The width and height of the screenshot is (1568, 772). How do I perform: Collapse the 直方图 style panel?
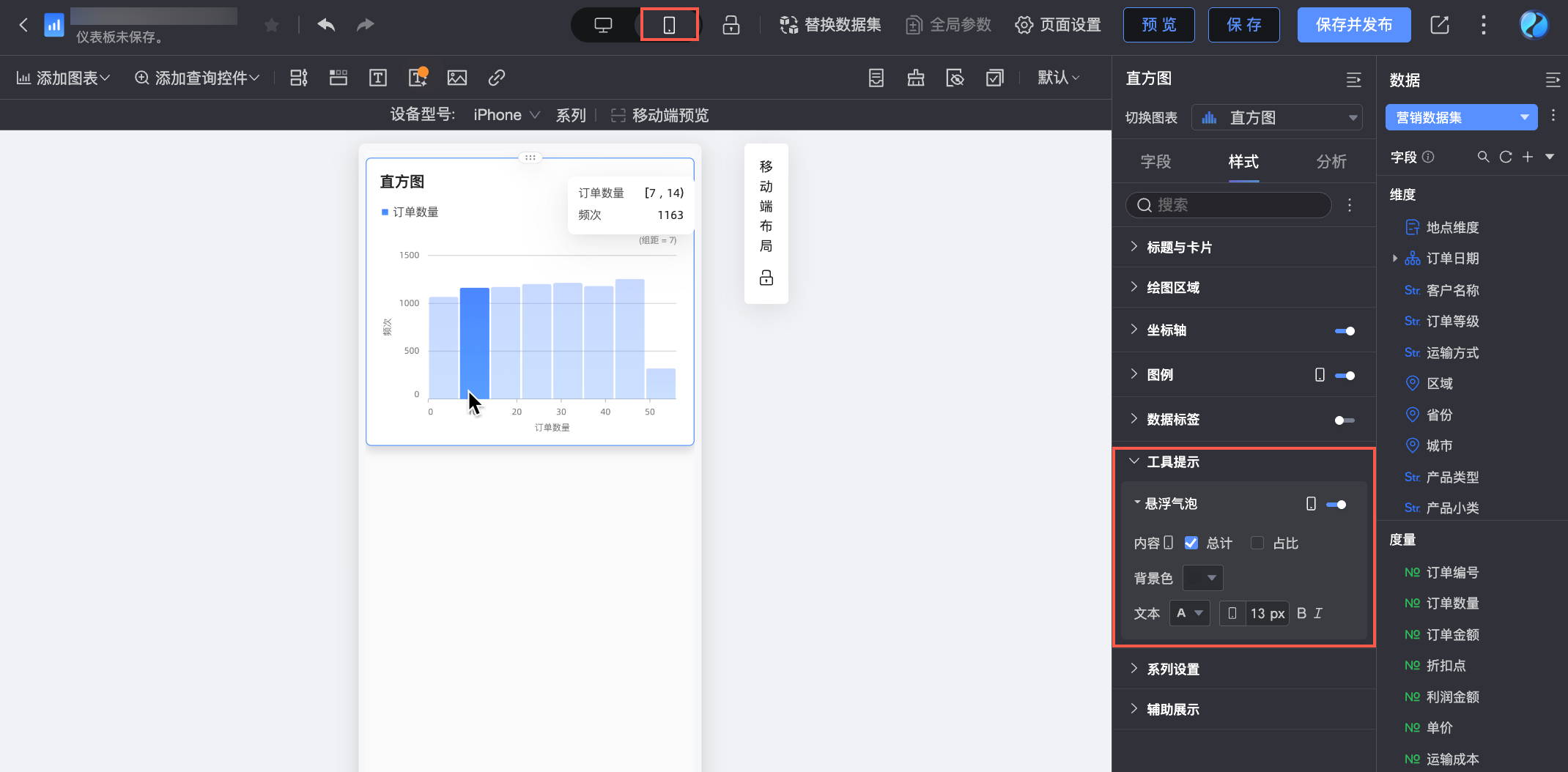tap(1354, 80)
